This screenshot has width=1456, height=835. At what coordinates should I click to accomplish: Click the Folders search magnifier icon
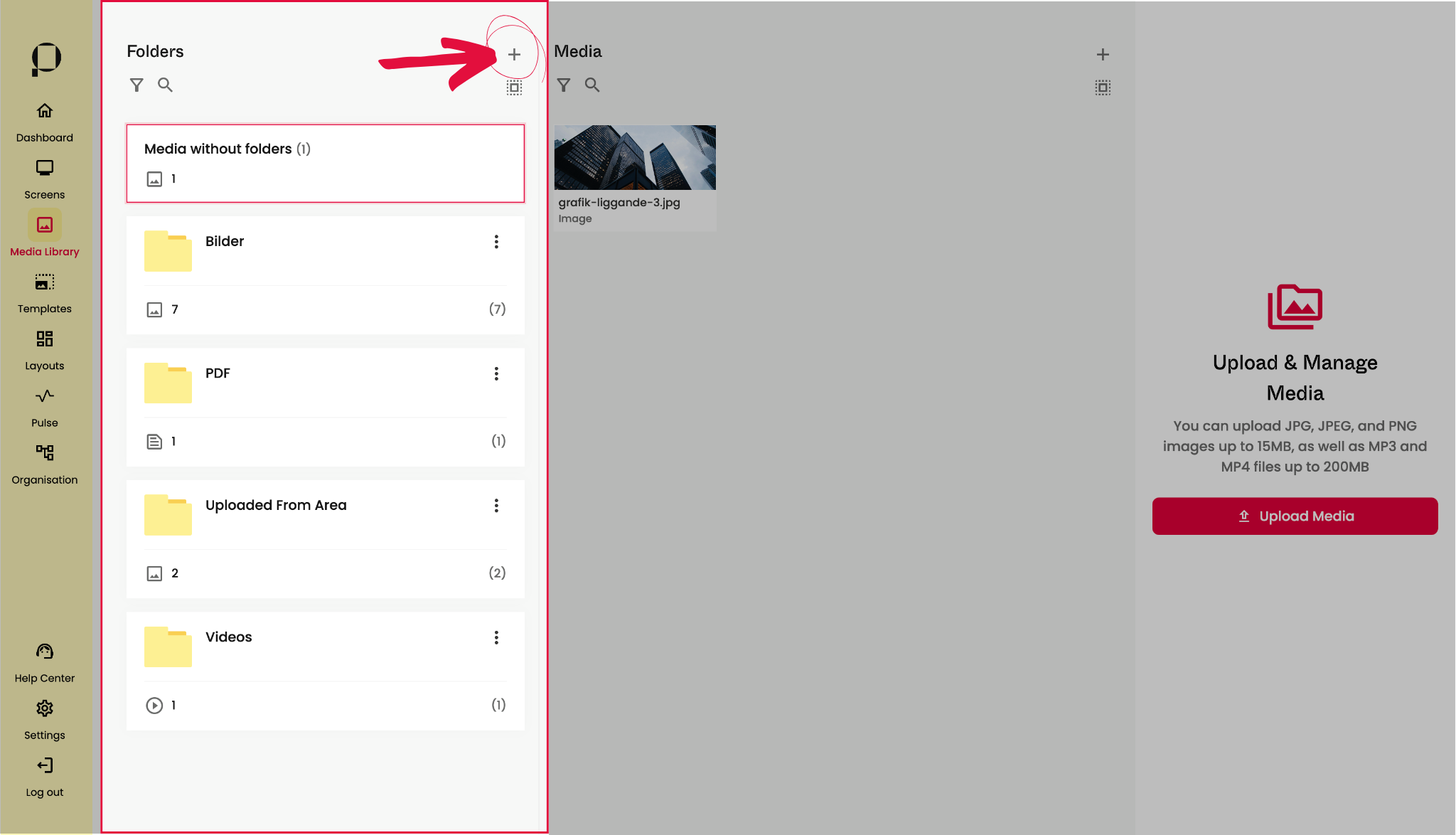pos(165,85)
